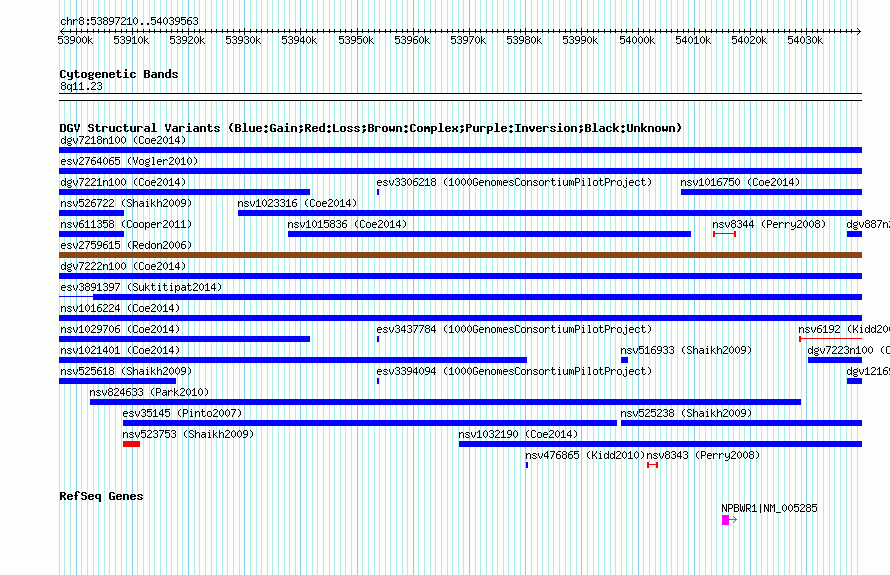Open nsv523753 (Shaikh2009) label
890x575 pixels.
point(188,434)
